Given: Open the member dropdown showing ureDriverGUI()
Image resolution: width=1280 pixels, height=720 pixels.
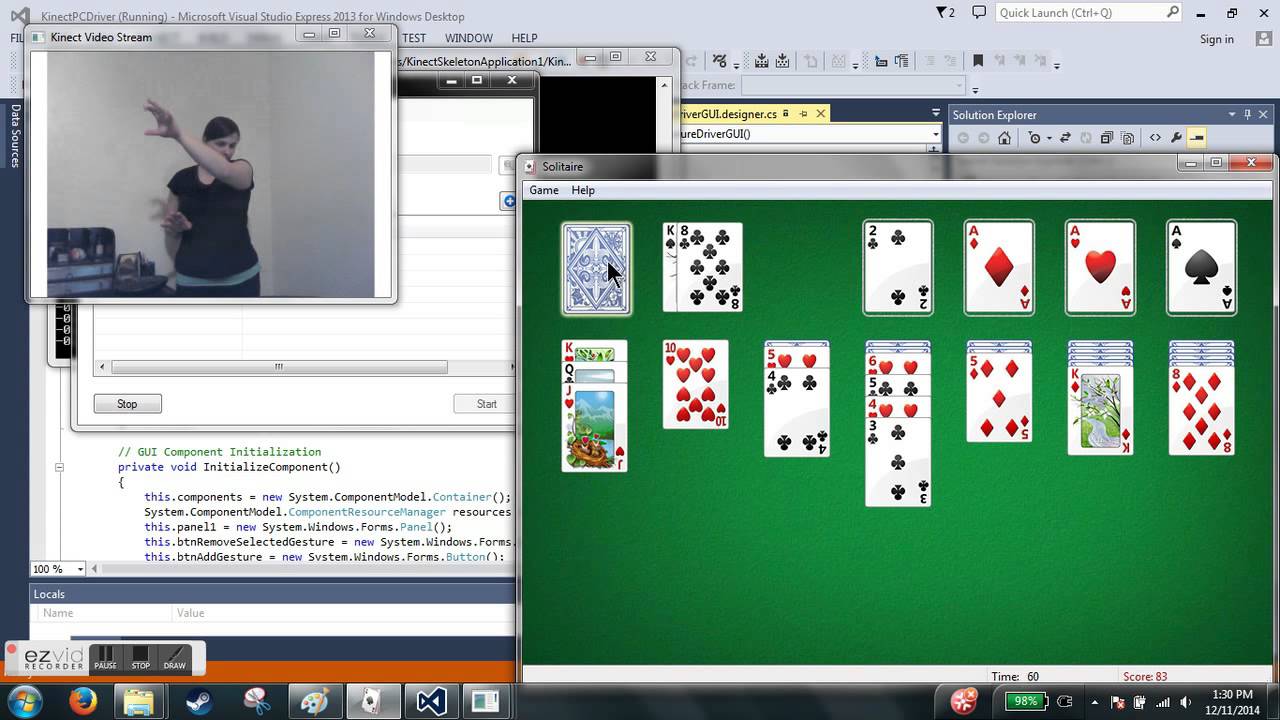Looking at the screenshot, I should 810,134.
